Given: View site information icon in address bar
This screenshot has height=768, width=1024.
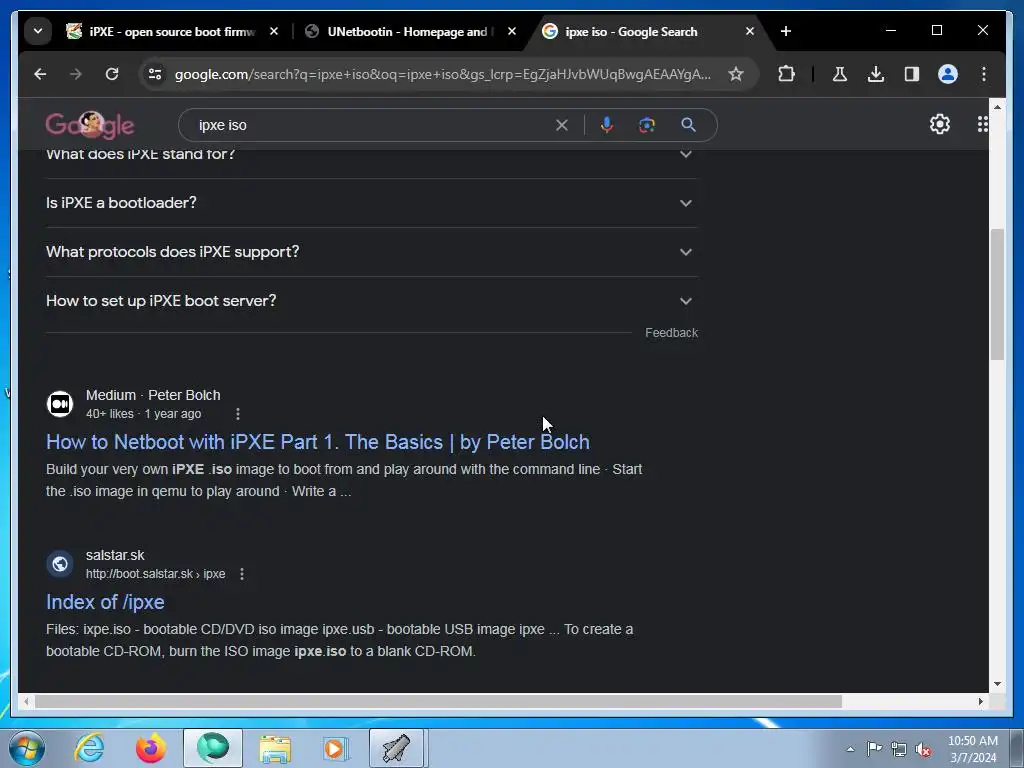Looking at the screenshot, I should pyautogui.click(x=155, y=74).
